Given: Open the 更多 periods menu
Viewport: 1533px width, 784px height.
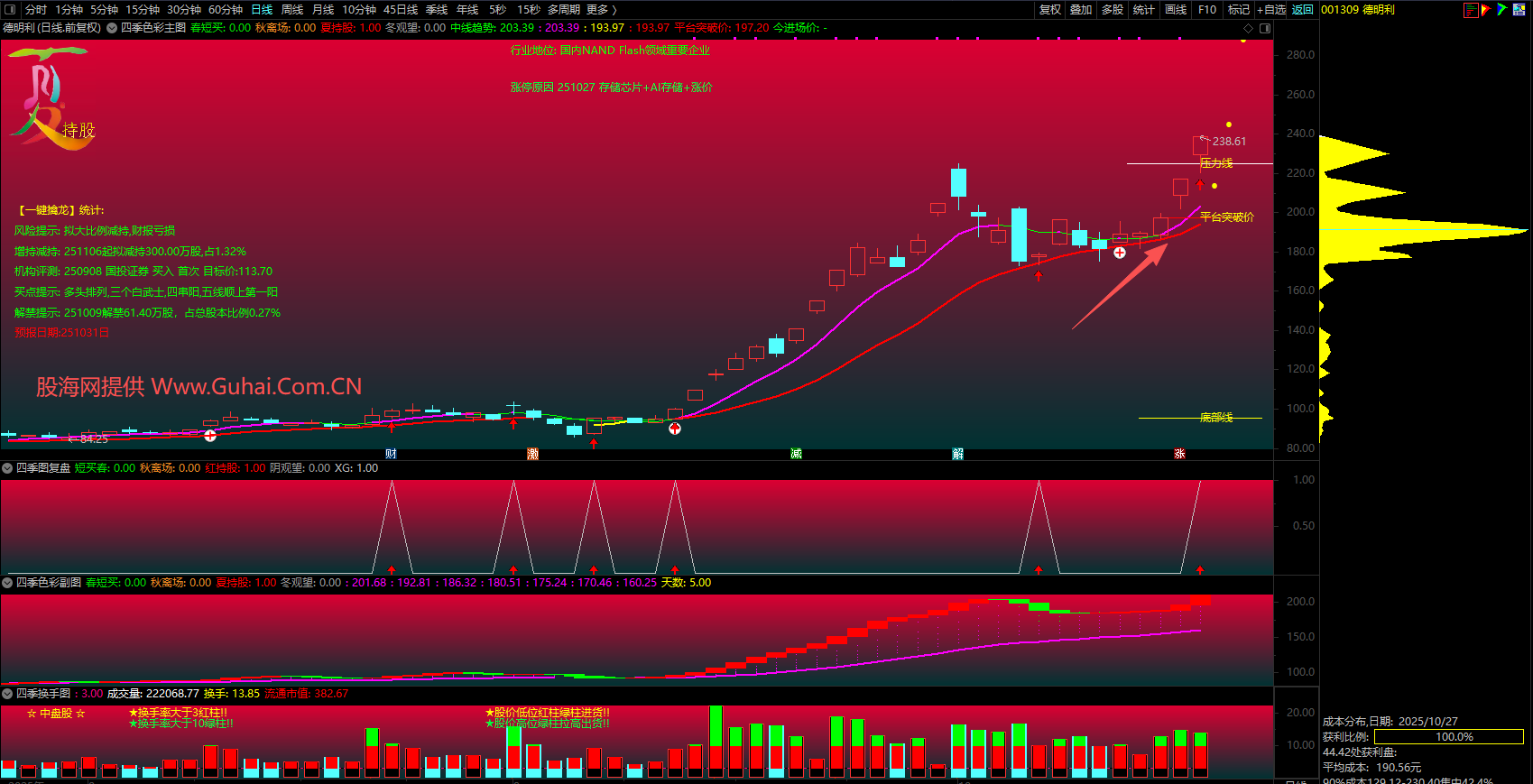Looking at the screenshot, I should [x=602, y=10].
